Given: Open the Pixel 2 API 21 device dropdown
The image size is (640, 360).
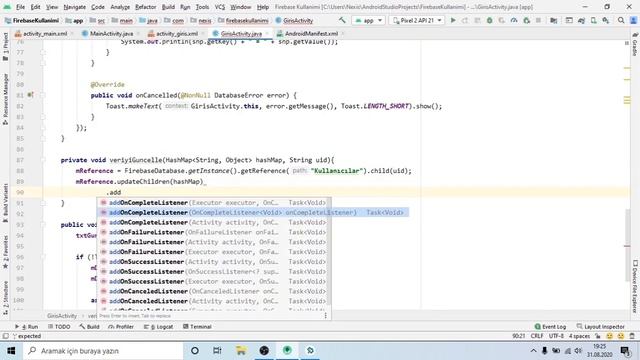Looking at the screenshot, I should pos(417,20).
